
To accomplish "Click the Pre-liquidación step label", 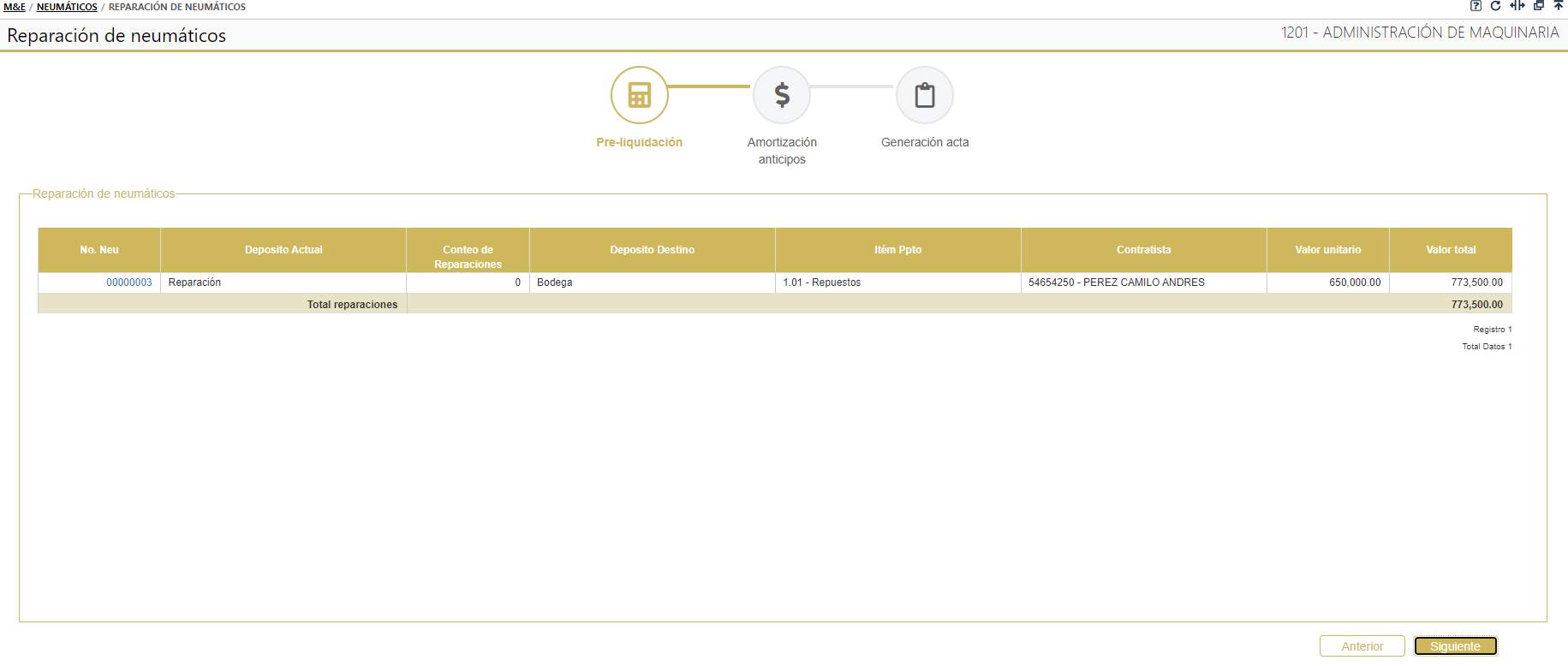I will coord(640,142).
